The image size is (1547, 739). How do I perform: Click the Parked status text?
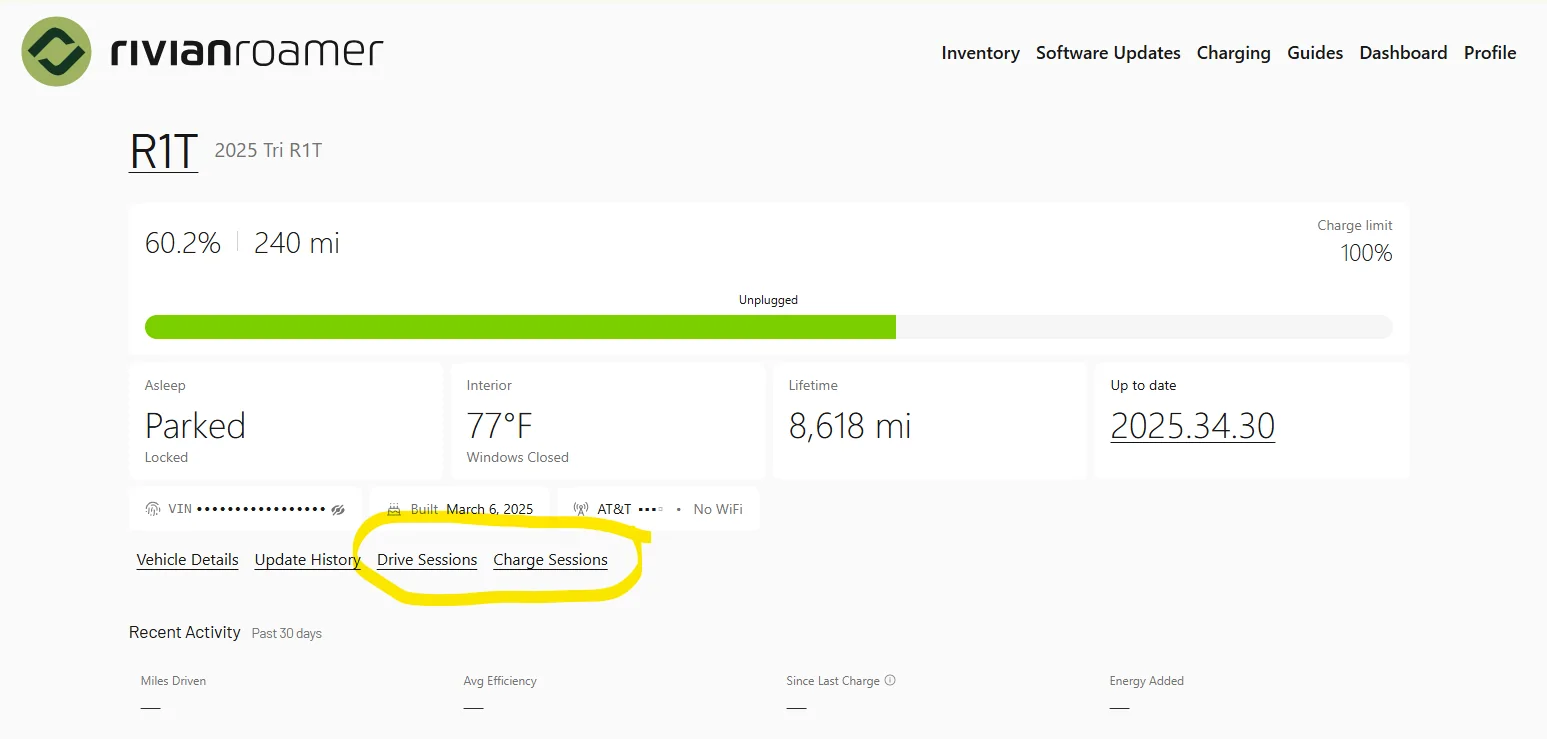195,426
